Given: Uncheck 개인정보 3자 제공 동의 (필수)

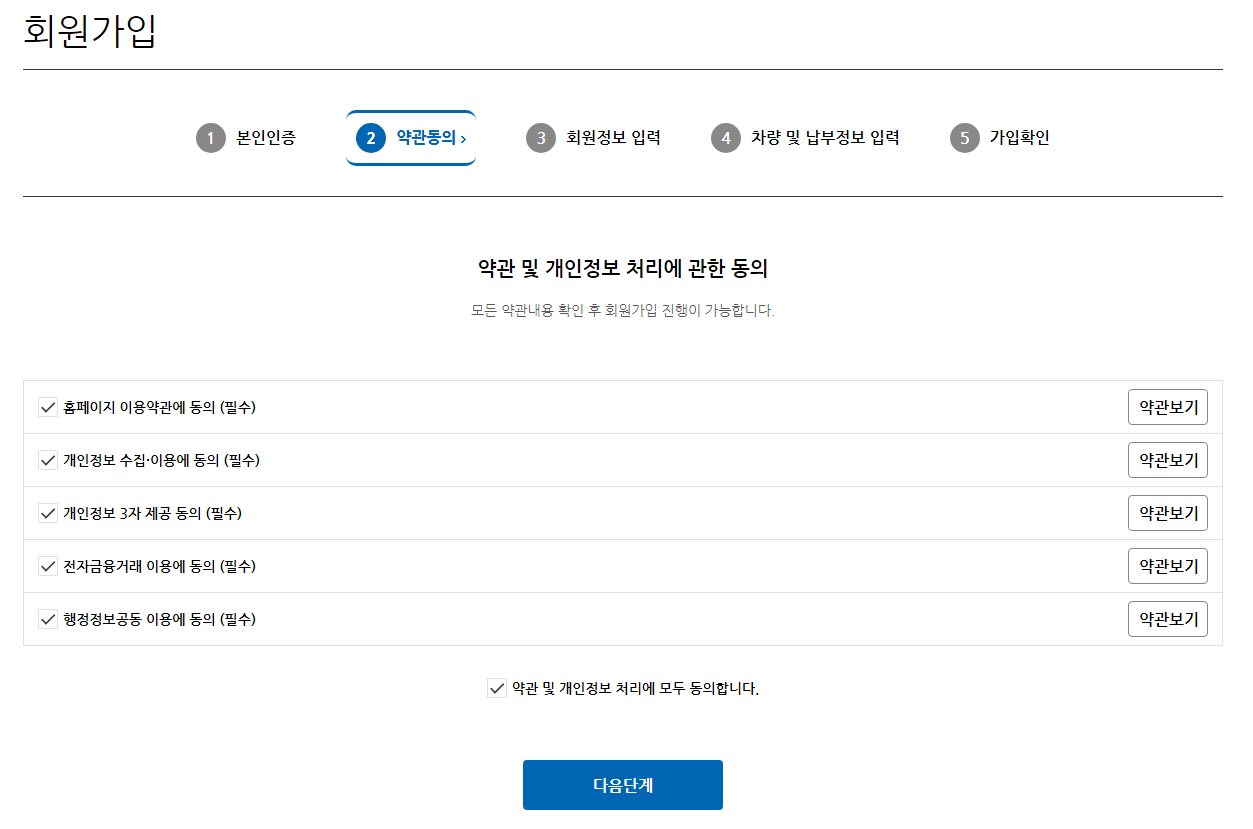Looking at the screenshot, I should click(47, 513).
